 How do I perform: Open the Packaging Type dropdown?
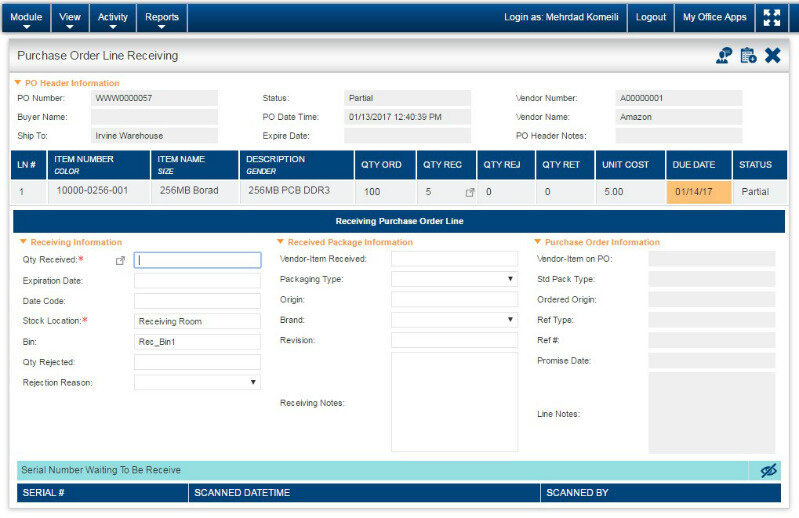click(454, 279)
